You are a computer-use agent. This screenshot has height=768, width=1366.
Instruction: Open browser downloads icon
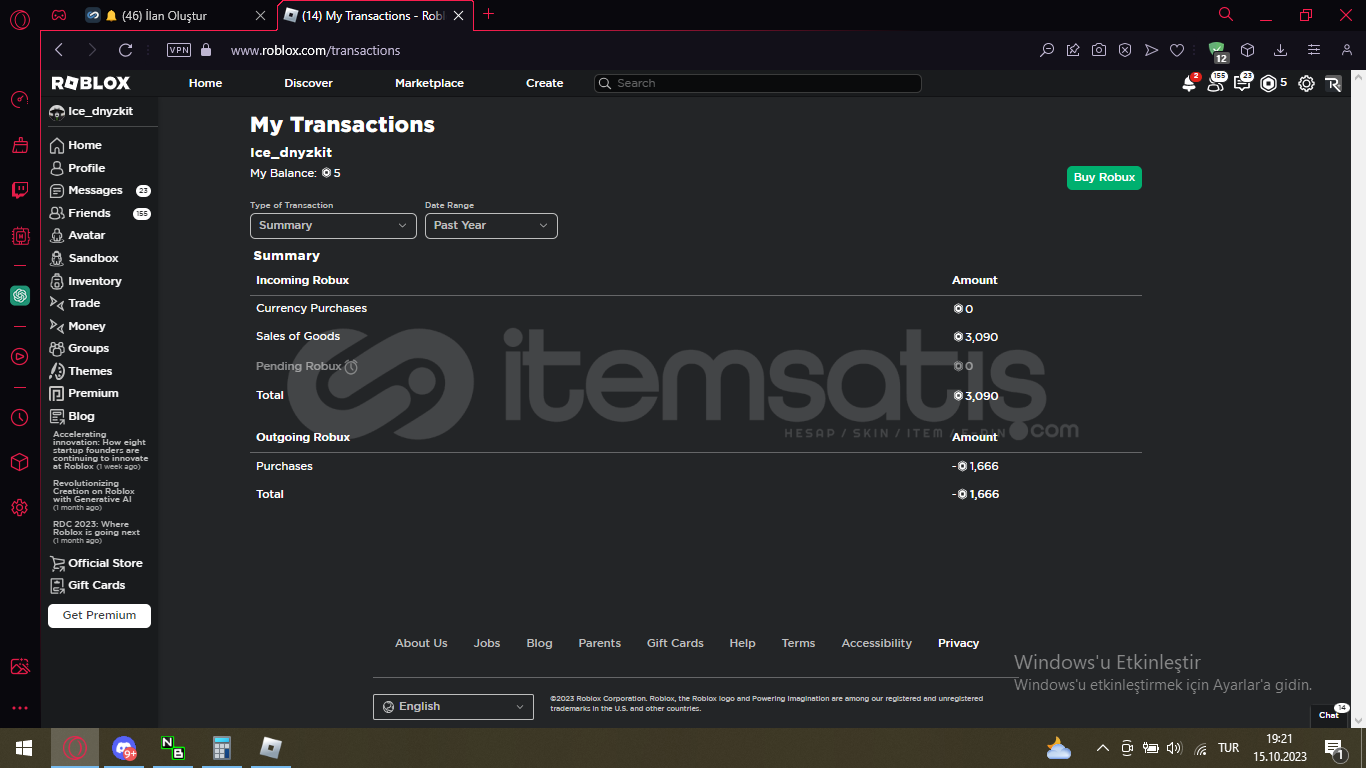(x=1280, y=50)
